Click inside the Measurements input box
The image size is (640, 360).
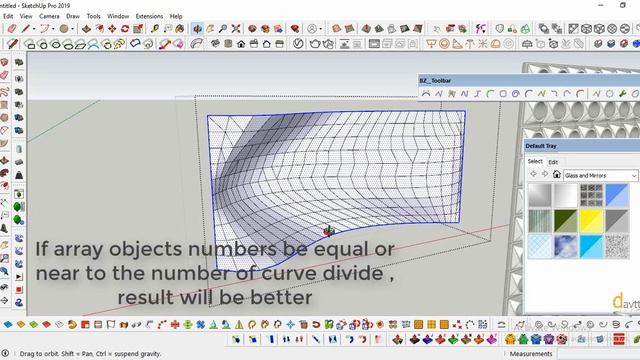pos(598,353)
